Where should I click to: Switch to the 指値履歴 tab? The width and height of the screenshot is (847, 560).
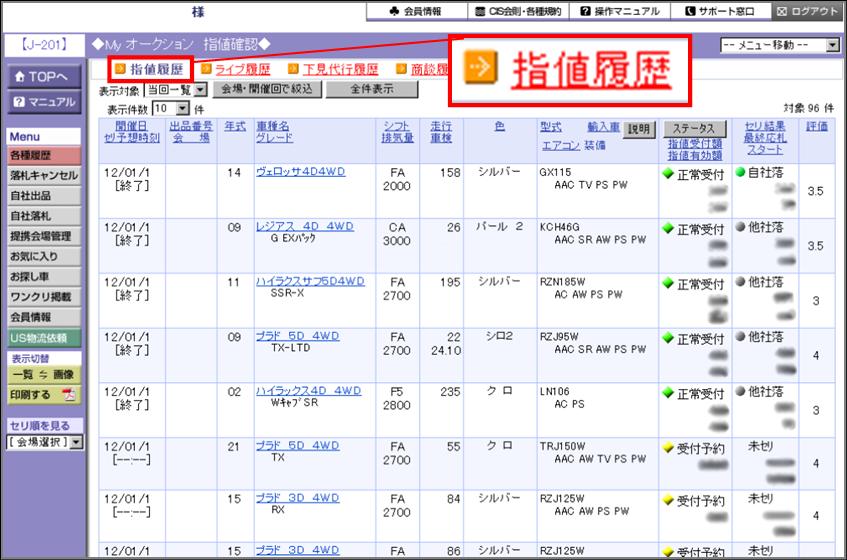(157, 69)
